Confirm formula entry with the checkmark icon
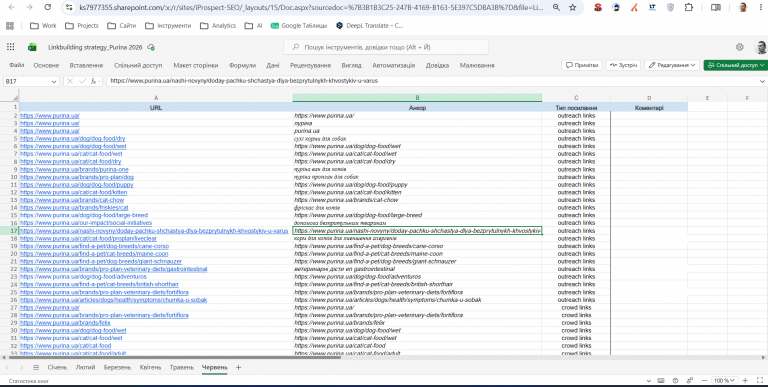Screen dimensions: 768x387 pos(82,81)
